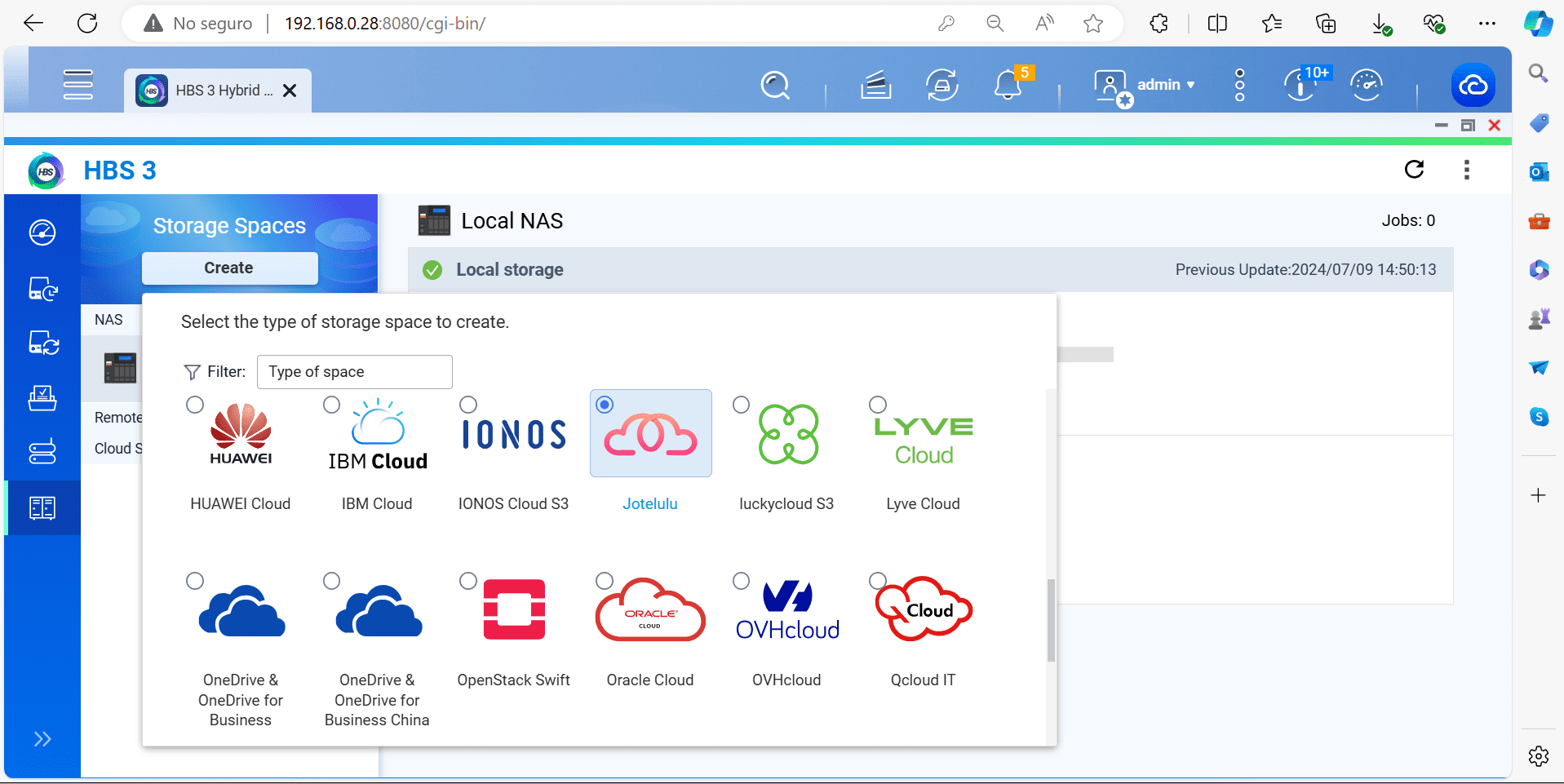Click the filter funnel icon
The width and height of the screenshot is (1564, 784).
192,372
